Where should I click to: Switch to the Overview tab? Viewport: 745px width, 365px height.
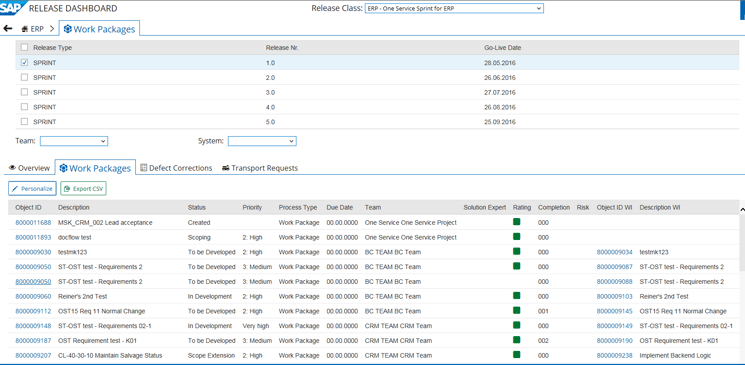coord(29,168)
